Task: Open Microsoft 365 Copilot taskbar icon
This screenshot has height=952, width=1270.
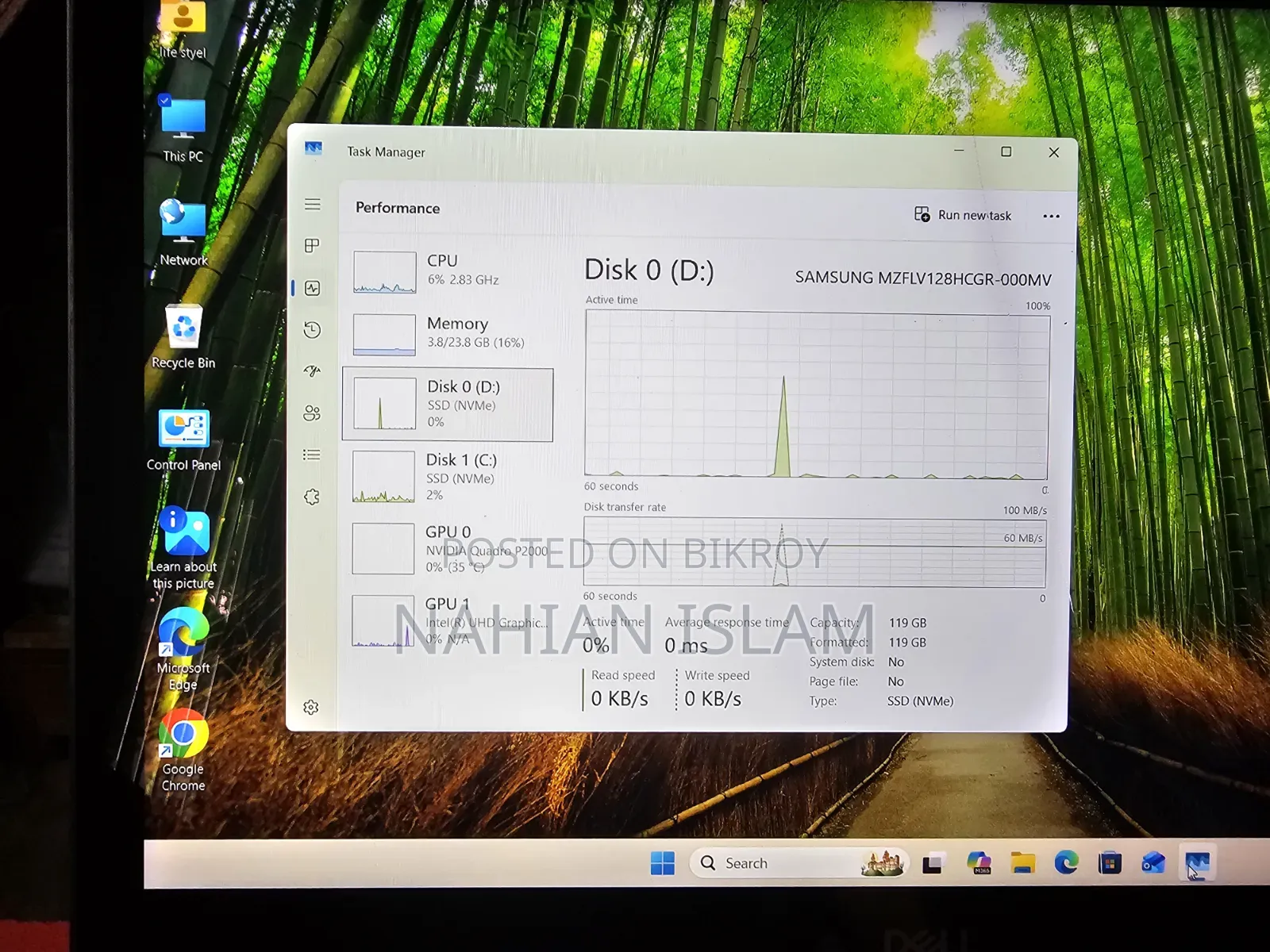Action: (x=979, y=863)
